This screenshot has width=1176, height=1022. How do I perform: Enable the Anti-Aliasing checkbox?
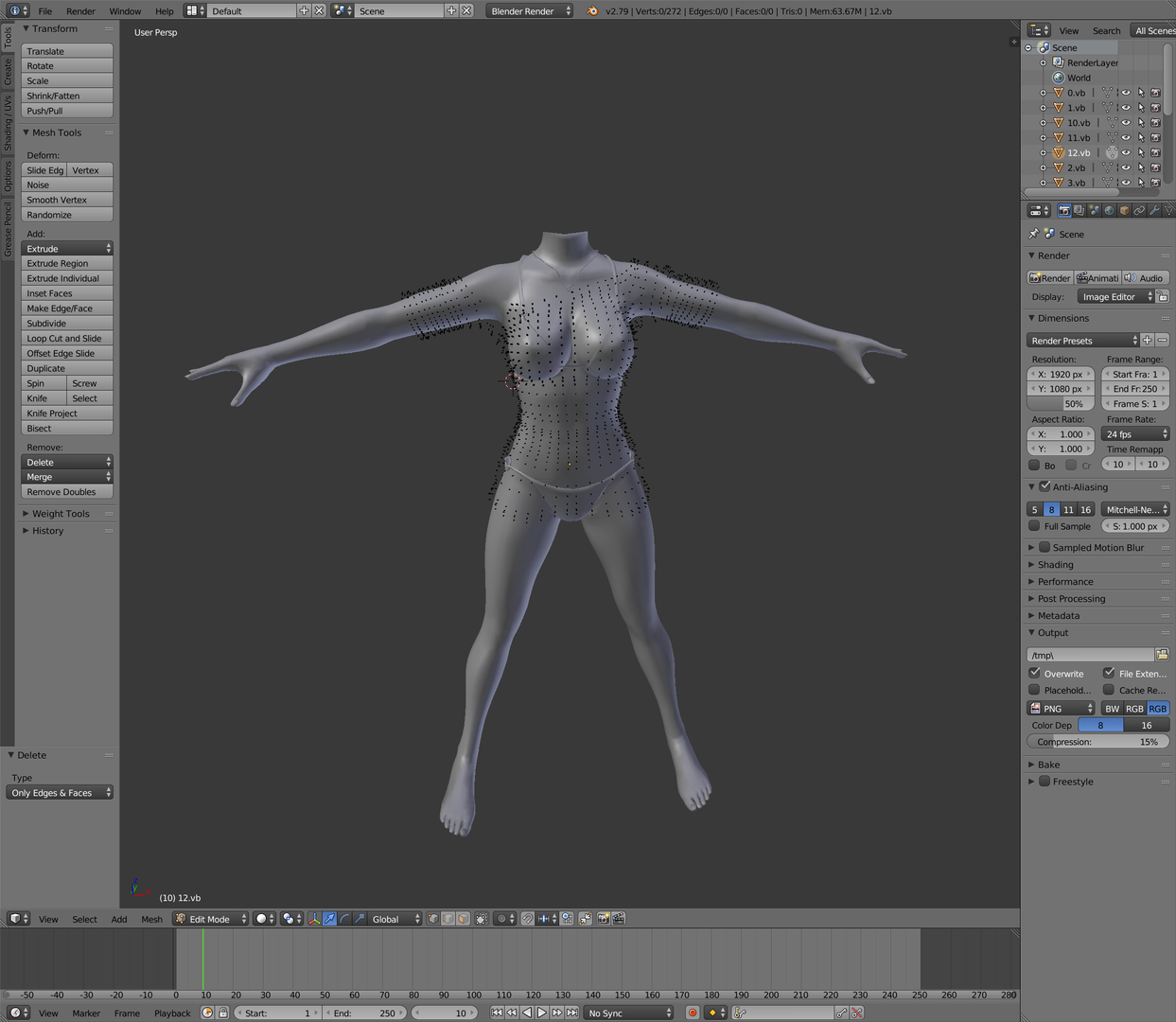point(1044,486)
